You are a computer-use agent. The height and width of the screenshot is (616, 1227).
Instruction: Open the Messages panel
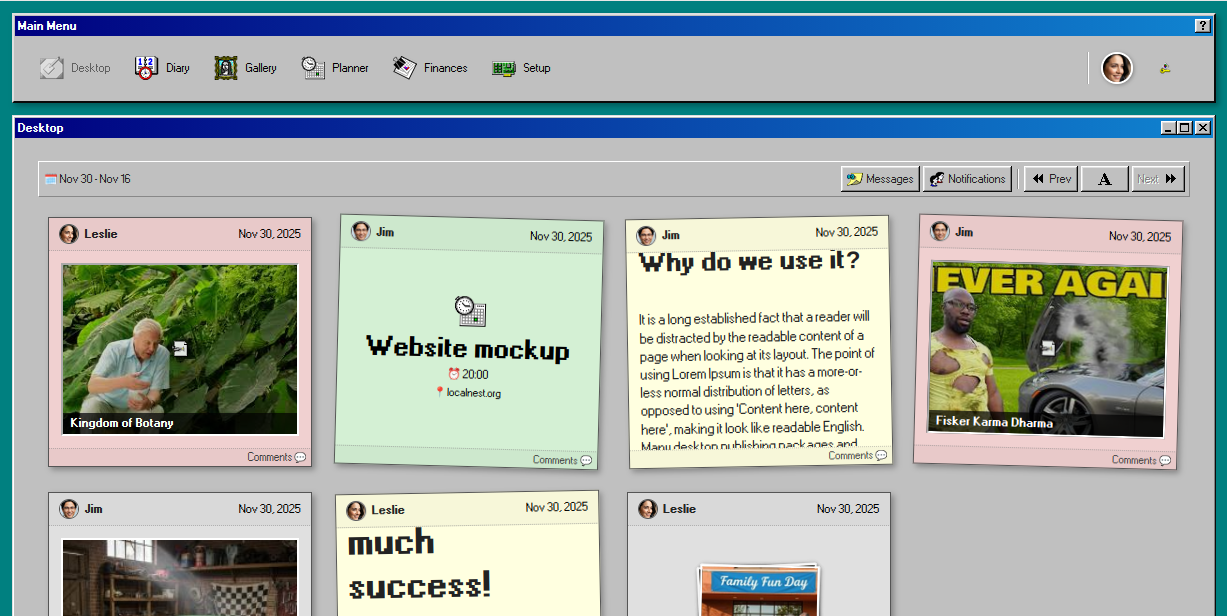pos(880,179)
